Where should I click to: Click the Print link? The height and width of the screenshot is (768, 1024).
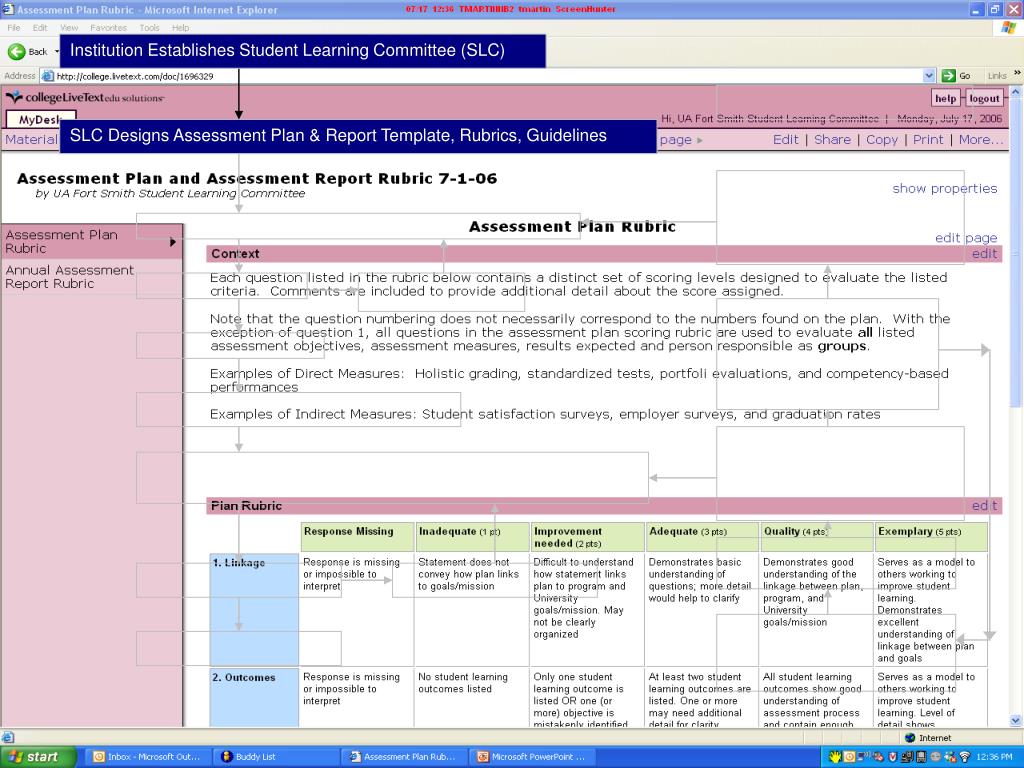point(928,140)
